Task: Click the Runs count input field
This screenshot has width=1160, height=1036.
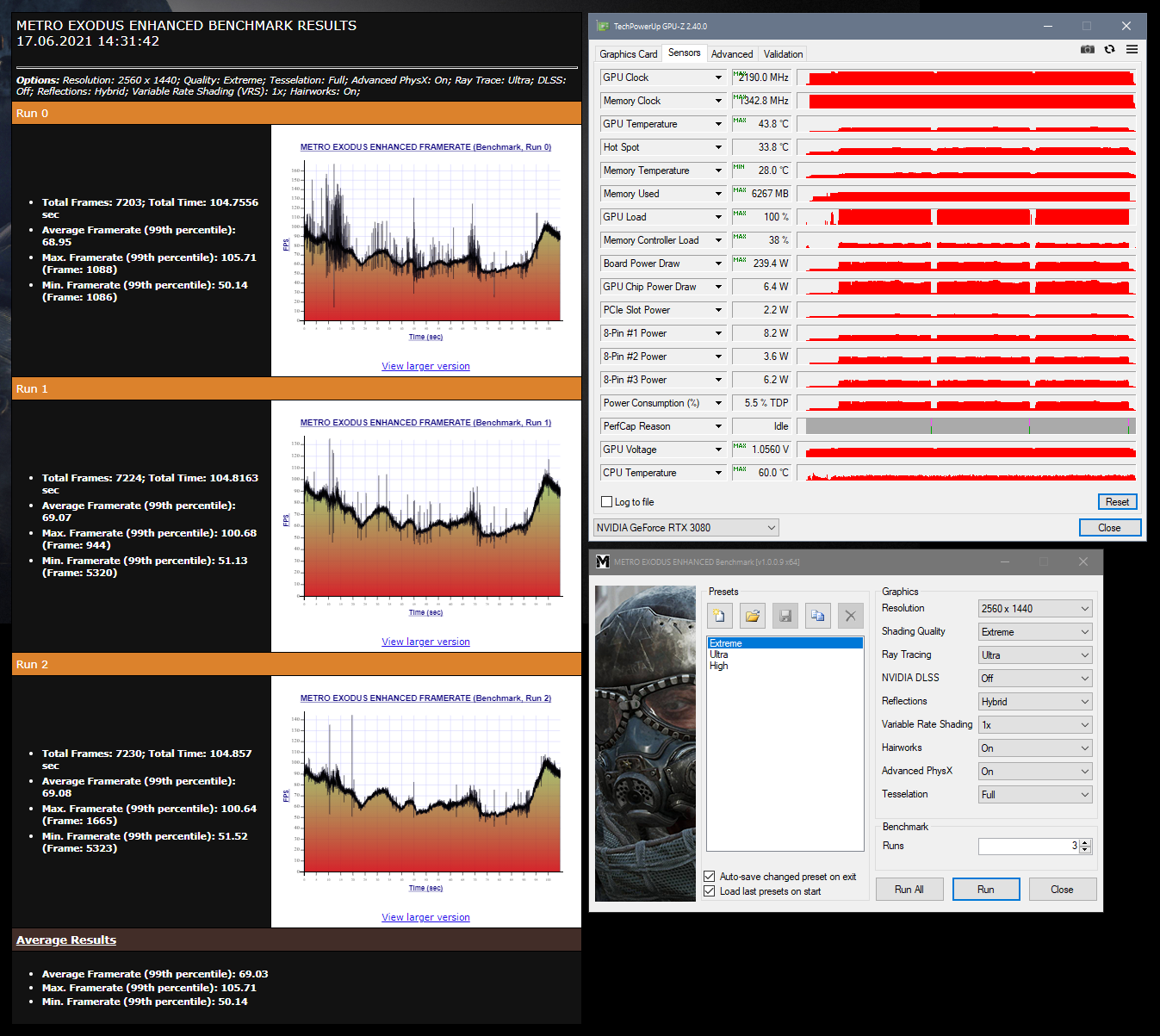Action: click(1029, 846)
